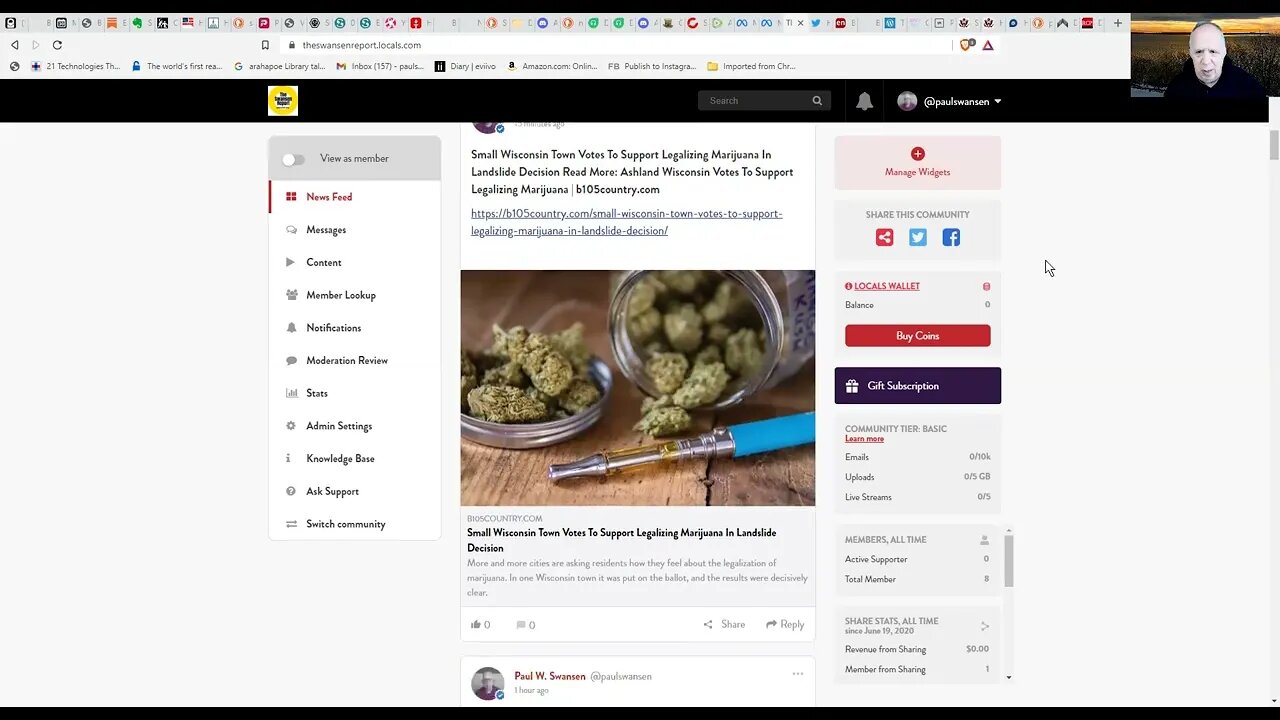Click the red share community icon
Viewport: 1280px width, 720px height.
pyautogui.click(x=884, y=237)
